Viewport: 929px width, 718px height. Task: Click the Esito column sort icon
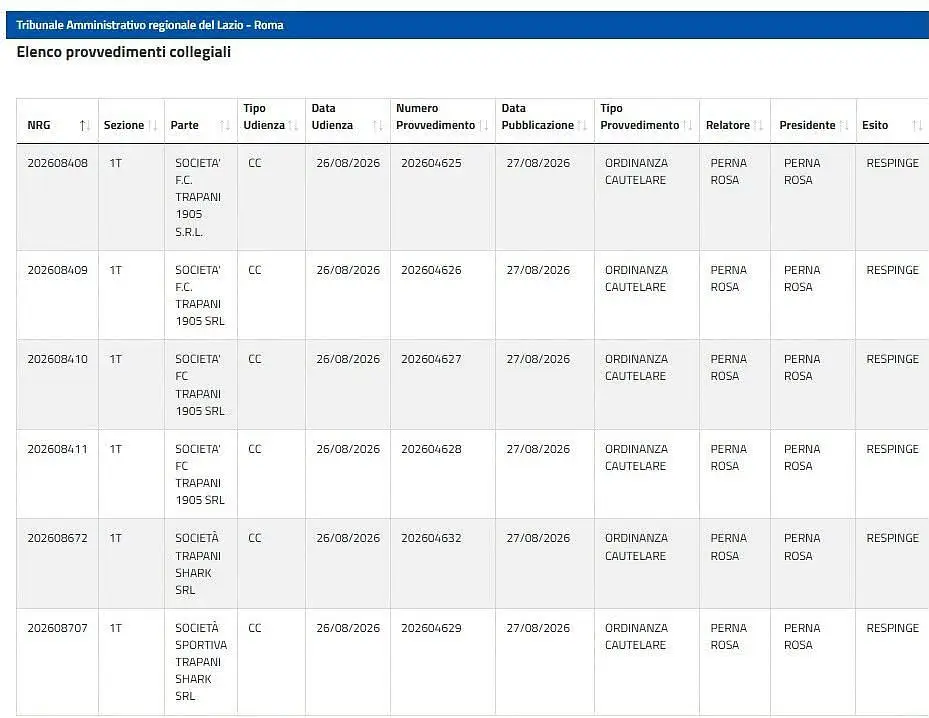(917, 125)
